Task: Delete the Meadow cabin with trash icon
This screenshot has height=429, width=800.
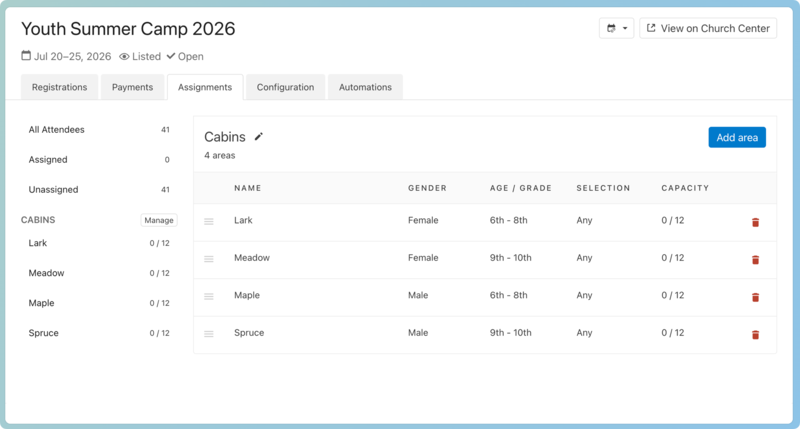Action: pyautogui.click(x=755, y=259)
